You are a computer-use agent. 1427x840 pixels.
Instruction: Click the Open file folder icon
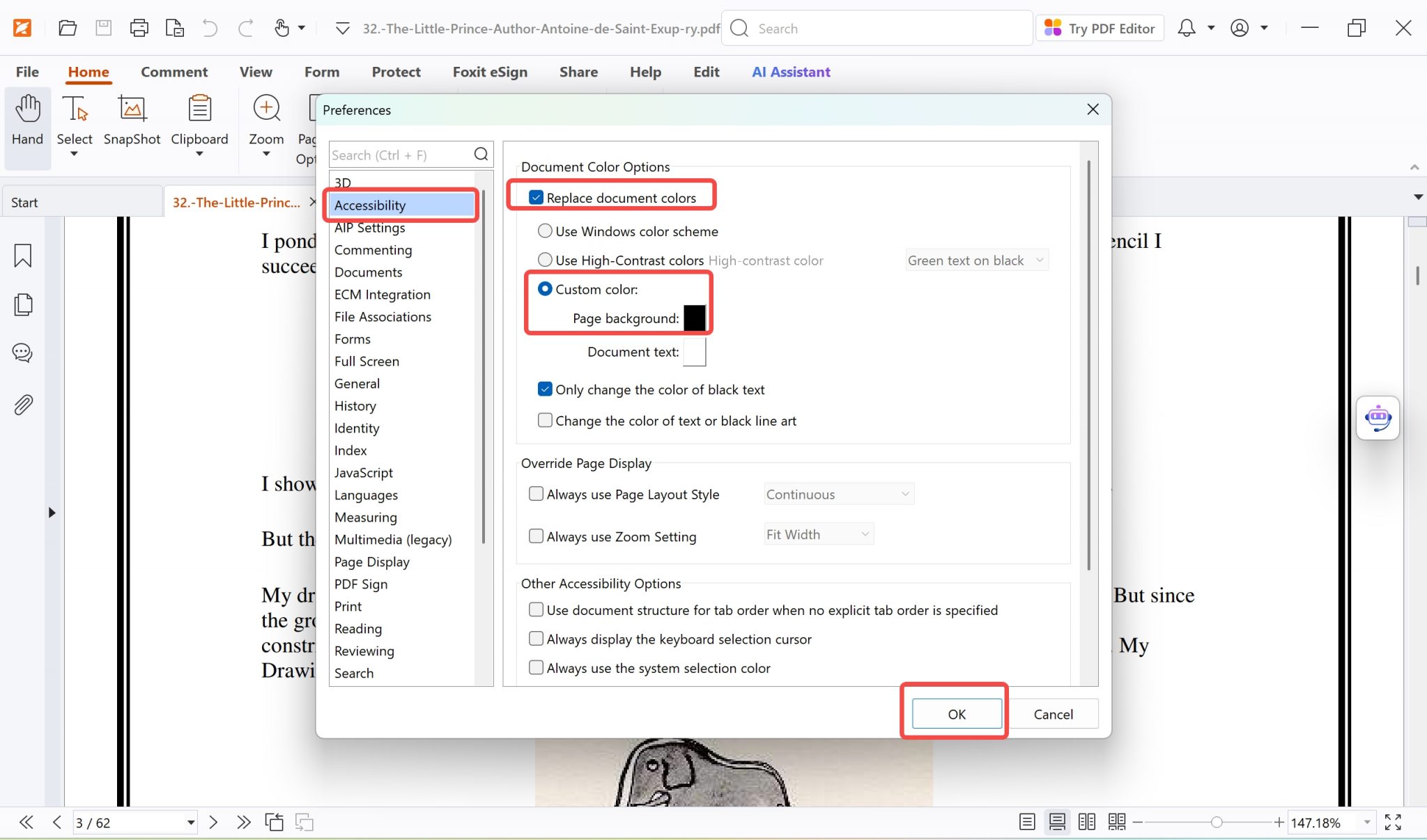[x=68, y=29]
